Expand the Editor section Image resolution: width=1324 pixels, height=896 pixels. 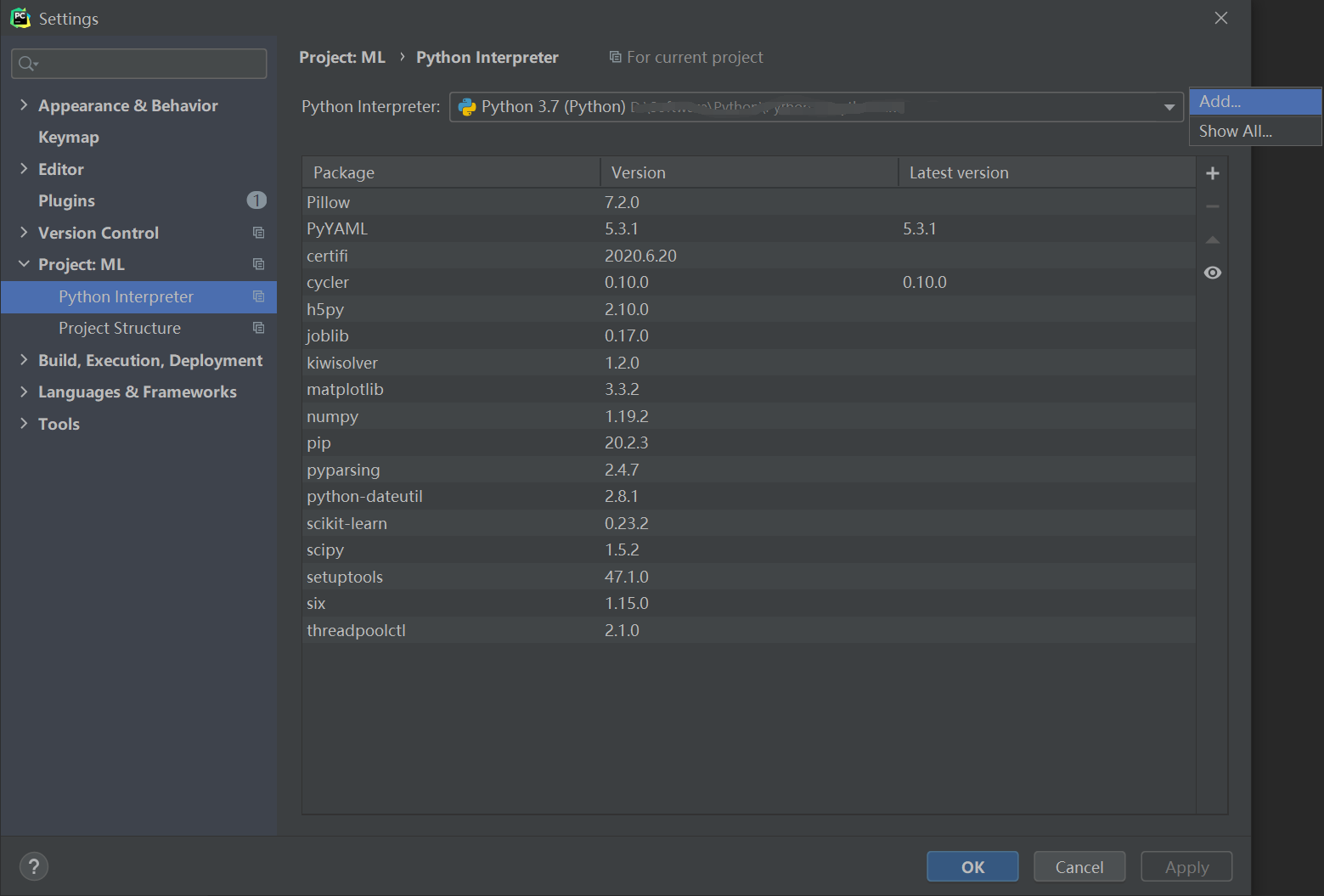[x=24, y=169]
